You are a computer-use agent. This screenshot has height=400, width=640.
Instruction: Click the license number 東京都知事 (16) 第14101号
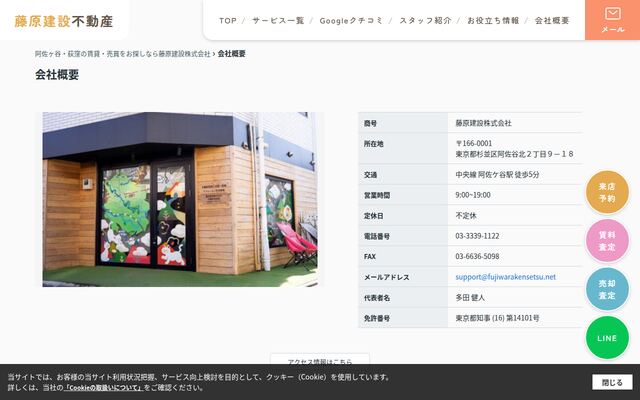click(497, 318)
